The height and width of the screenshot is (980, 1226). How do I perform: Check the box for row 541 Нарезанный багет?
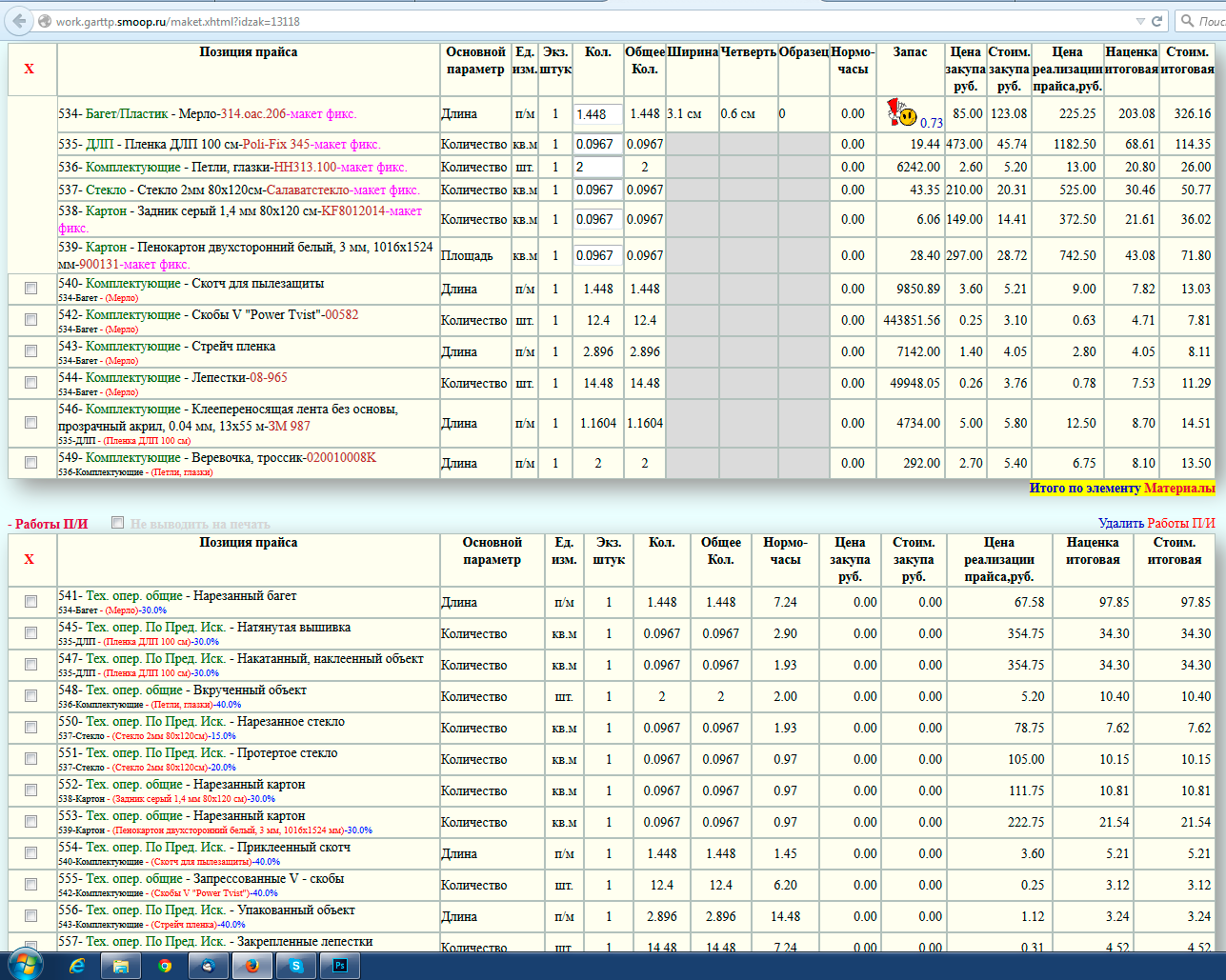[x=30, y=601]
